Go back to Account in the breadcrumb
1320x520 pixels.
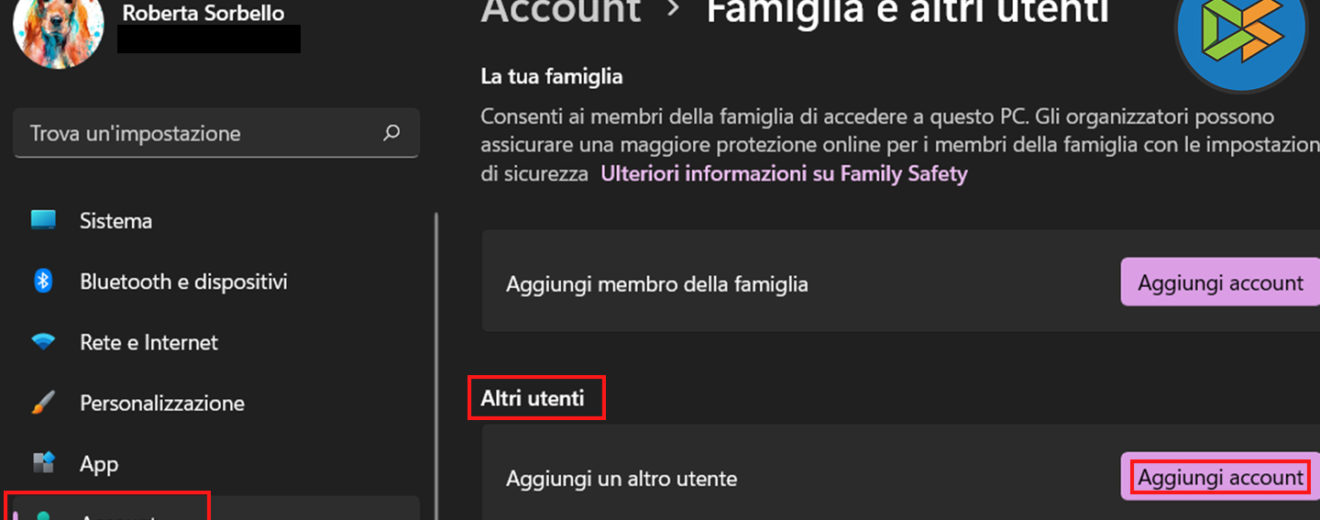click(x=560, y=11)
